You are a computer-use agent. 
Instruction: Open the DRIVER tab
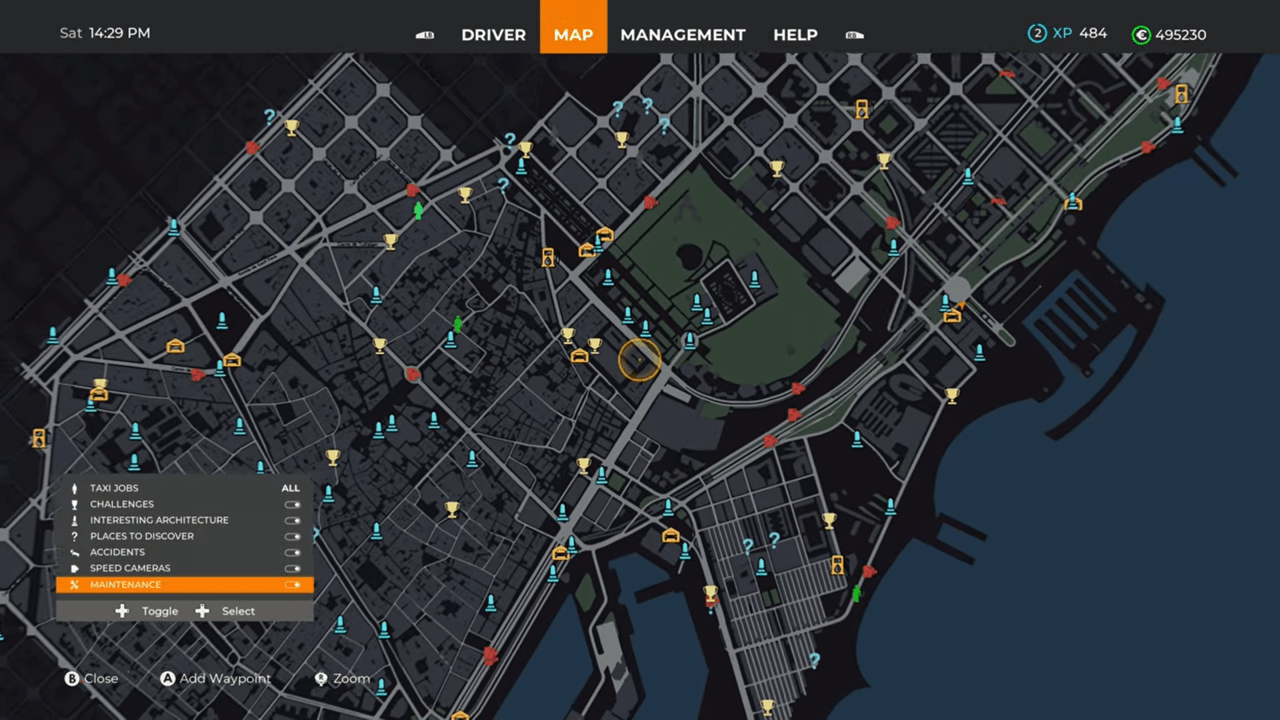click(493, 35)
